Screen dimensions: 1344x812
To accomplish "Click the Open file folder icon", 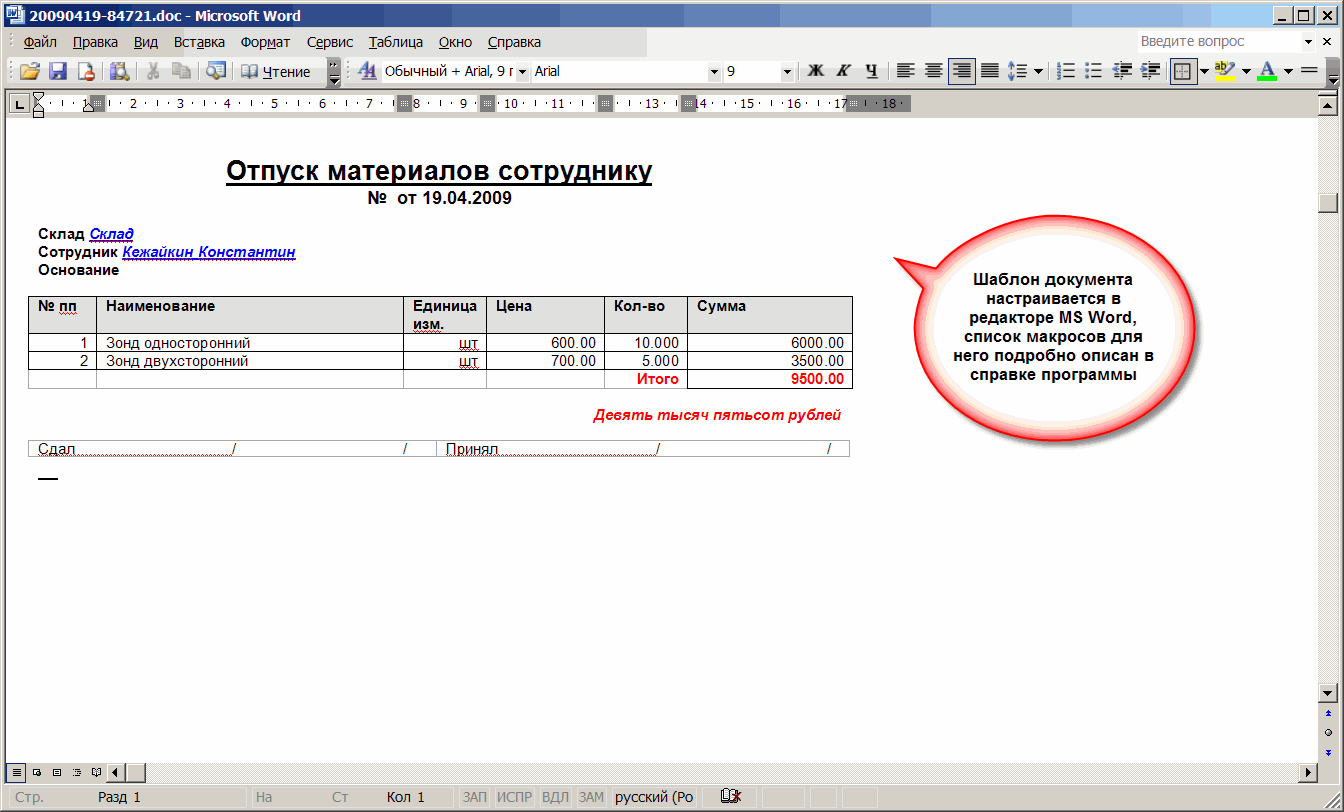I will (29, 71).
